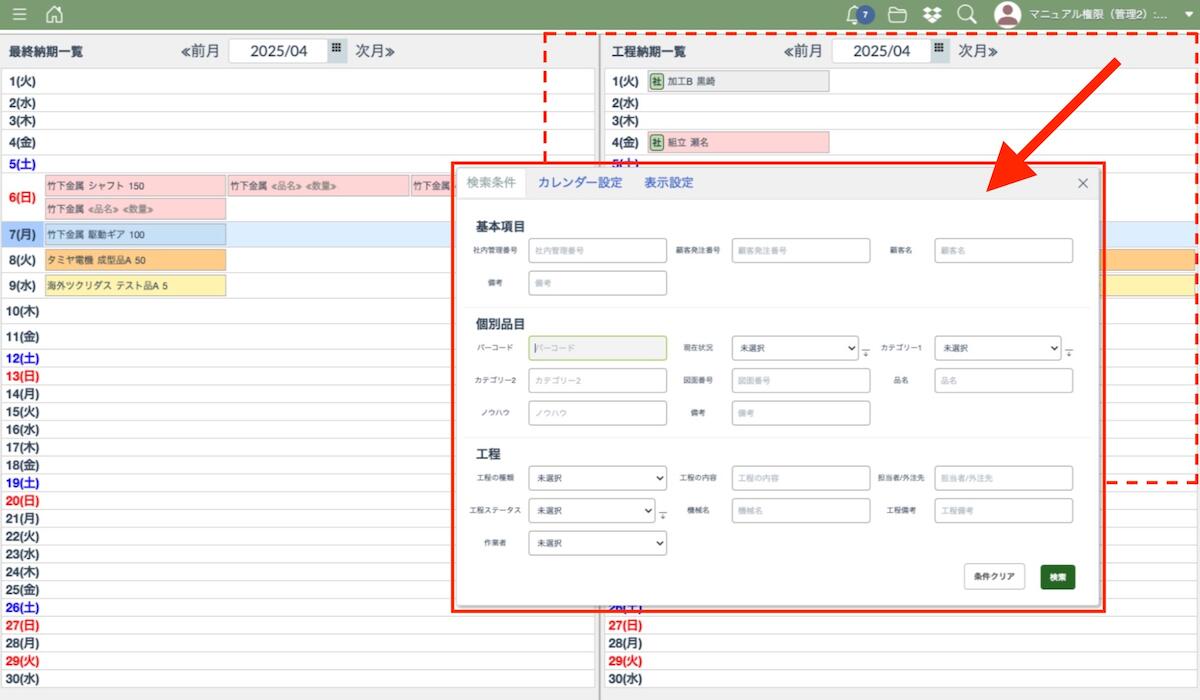The width and height of the screenshot is (1200, 700).
Task: Open calendar picker in 工程納期一覧 header
Action: (939, 50)
